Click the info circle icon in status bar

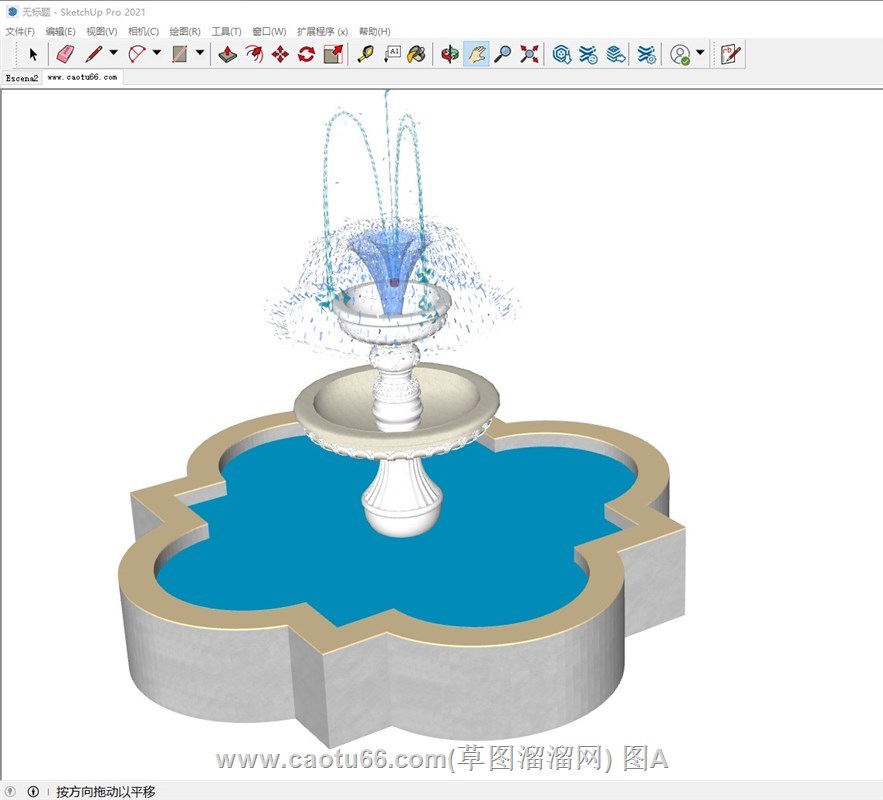point(33,792)
